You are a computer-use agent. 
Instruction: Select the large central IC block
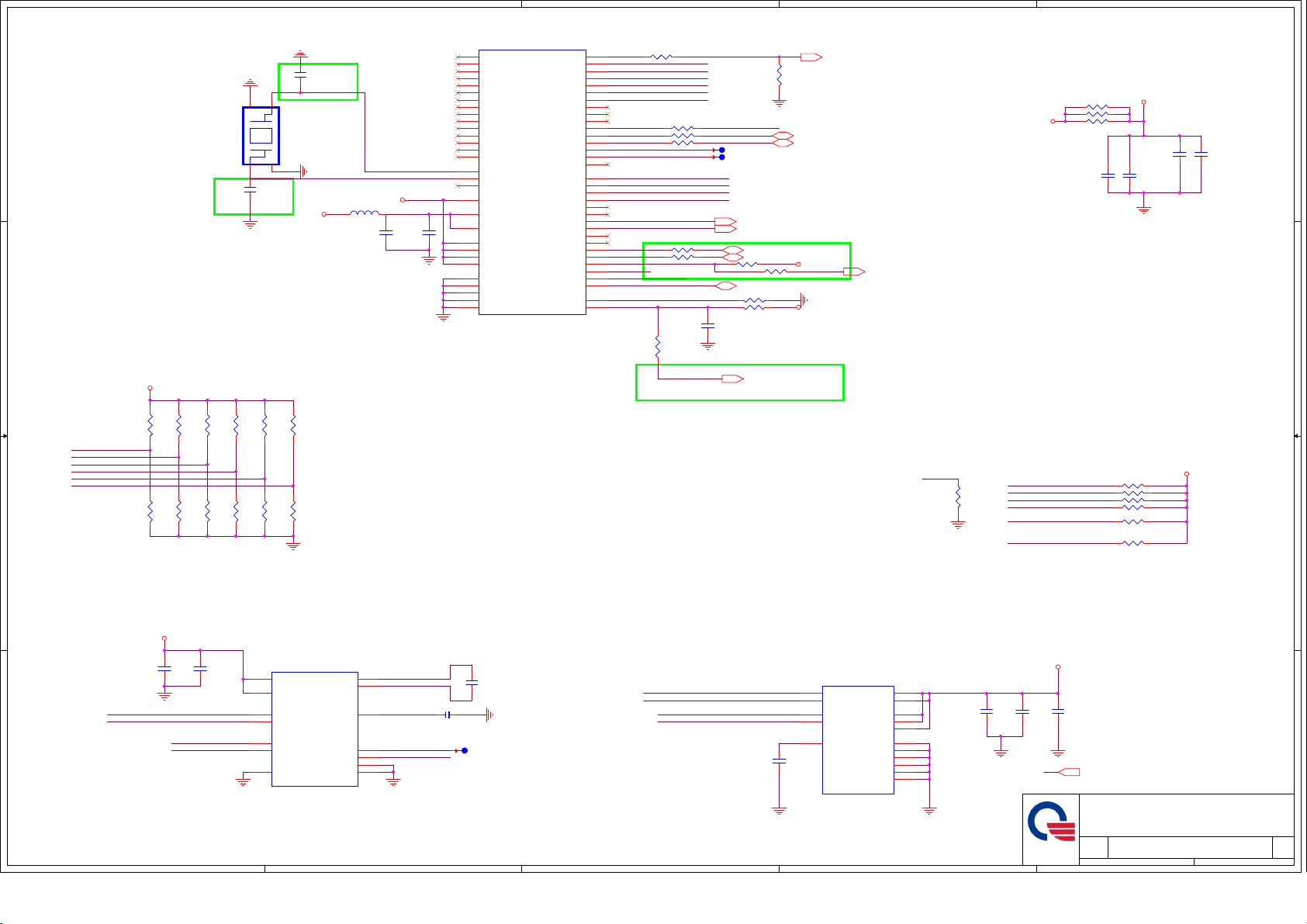532,182
